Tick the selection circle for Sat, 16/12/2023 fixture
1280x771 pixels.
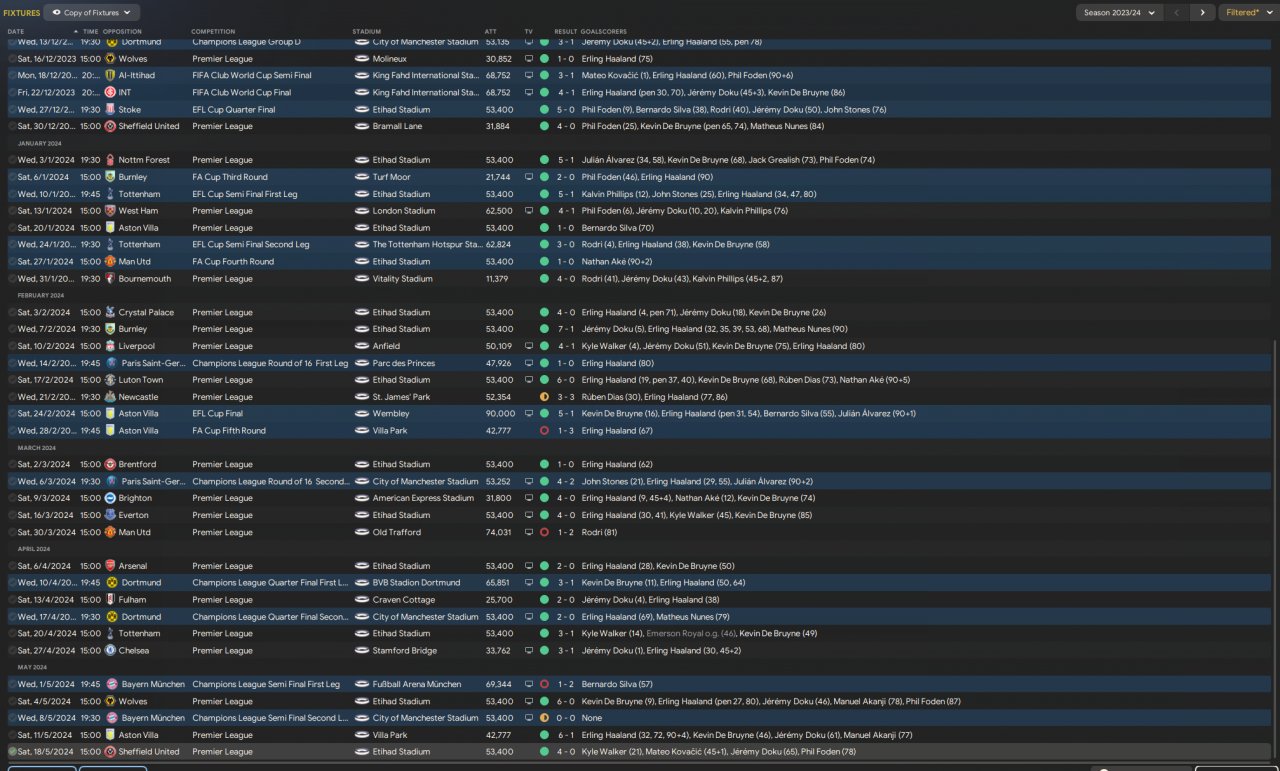pyautogui.click(x=13, y=59)
